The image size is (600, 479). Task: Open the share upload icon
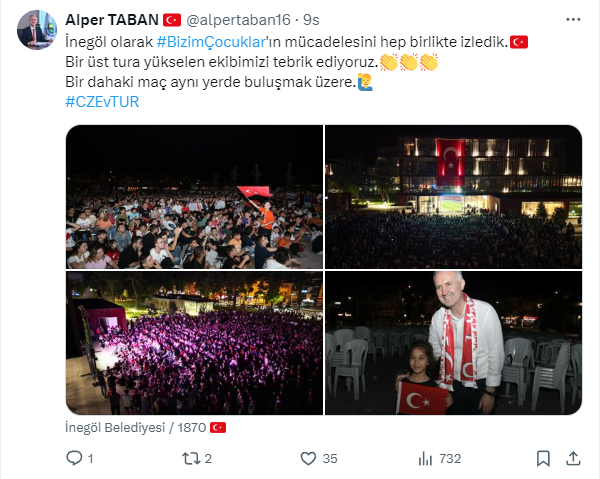[x=573, y=458]
